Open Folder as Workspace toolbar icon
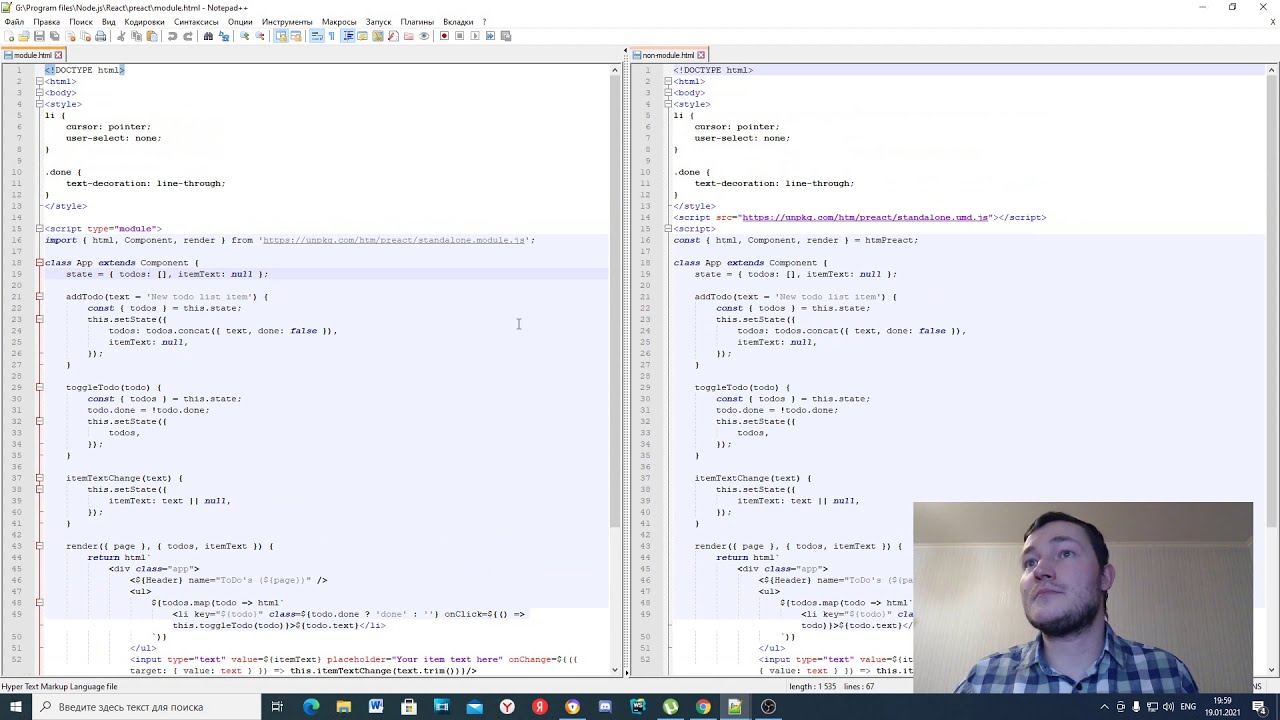Image resolution: width=1280 pixels, height=720 pixels. pyautogui.click(x=408, y=36)
